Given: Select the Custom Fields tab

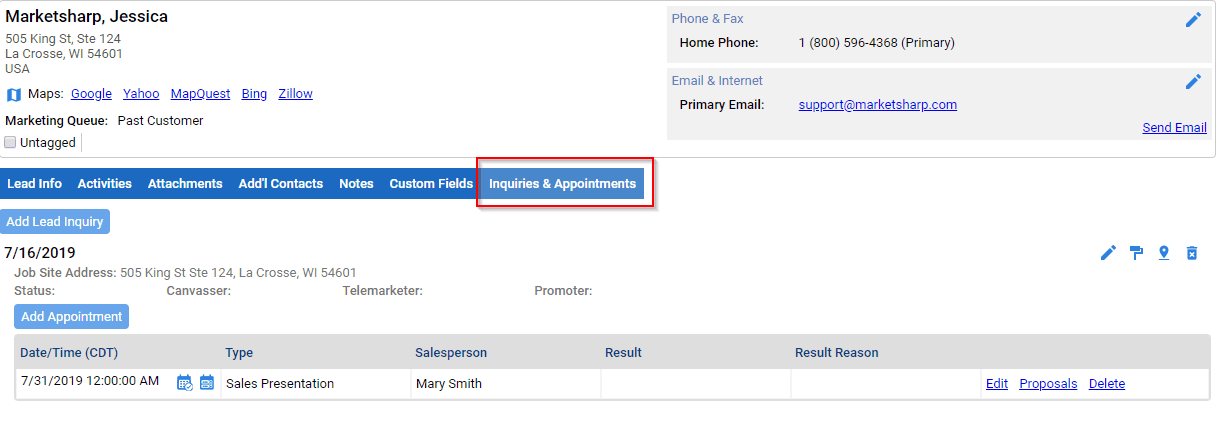Looking at the screenshot, I should [x=431, y=184].
